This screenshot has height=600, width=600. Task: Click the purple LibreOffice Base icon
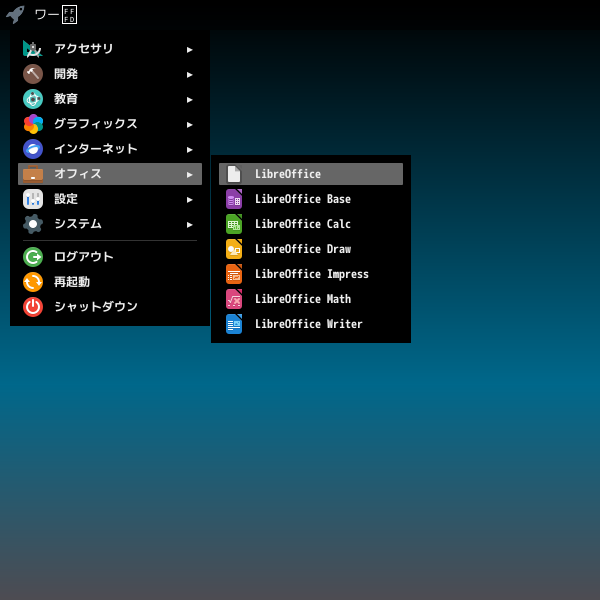[234, 199]
